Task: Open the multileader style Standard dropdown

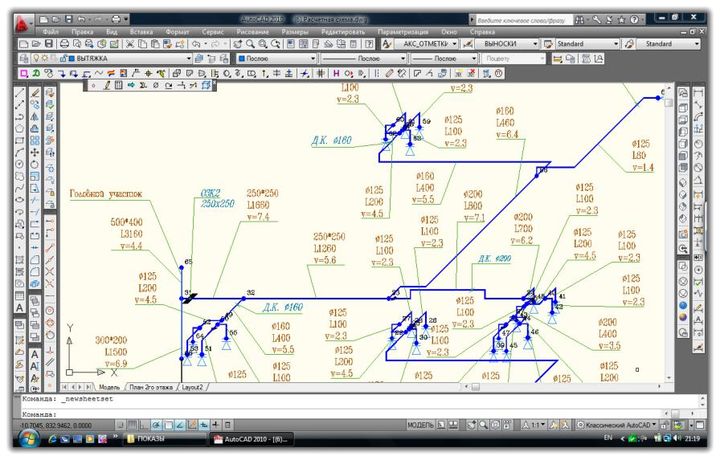Action: click(697, 44)
